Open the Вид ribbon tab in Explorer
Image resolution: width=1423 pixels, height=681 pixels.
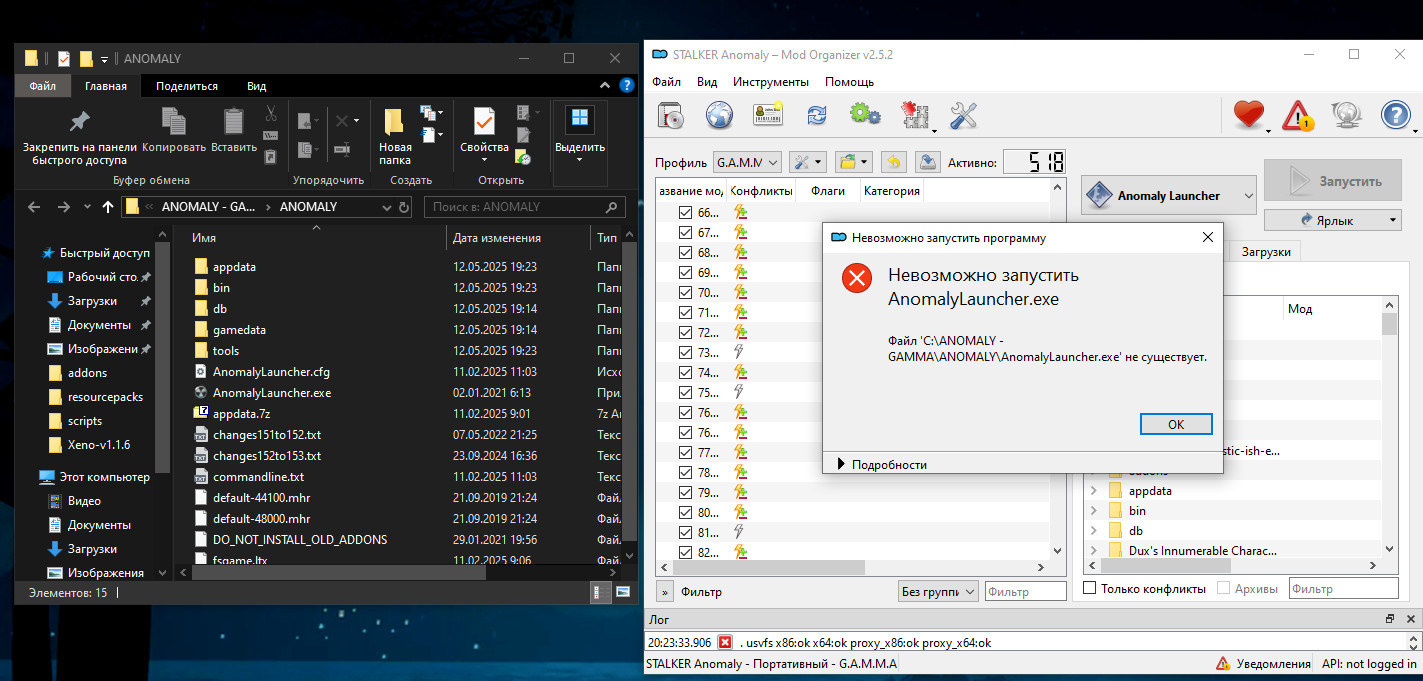tap(256, 87)
